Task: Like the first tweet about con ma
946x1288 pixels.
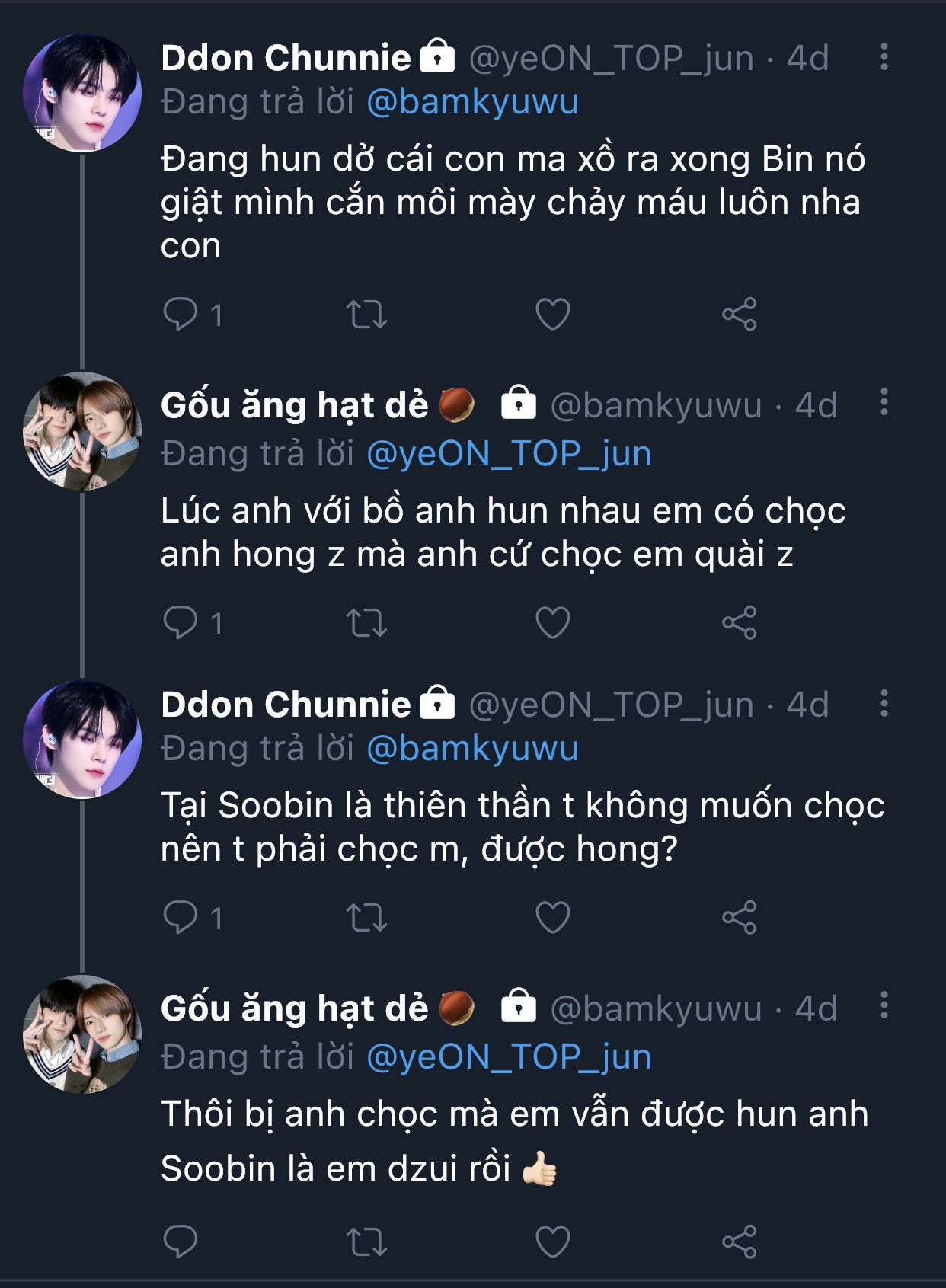Action: (552, 314)
